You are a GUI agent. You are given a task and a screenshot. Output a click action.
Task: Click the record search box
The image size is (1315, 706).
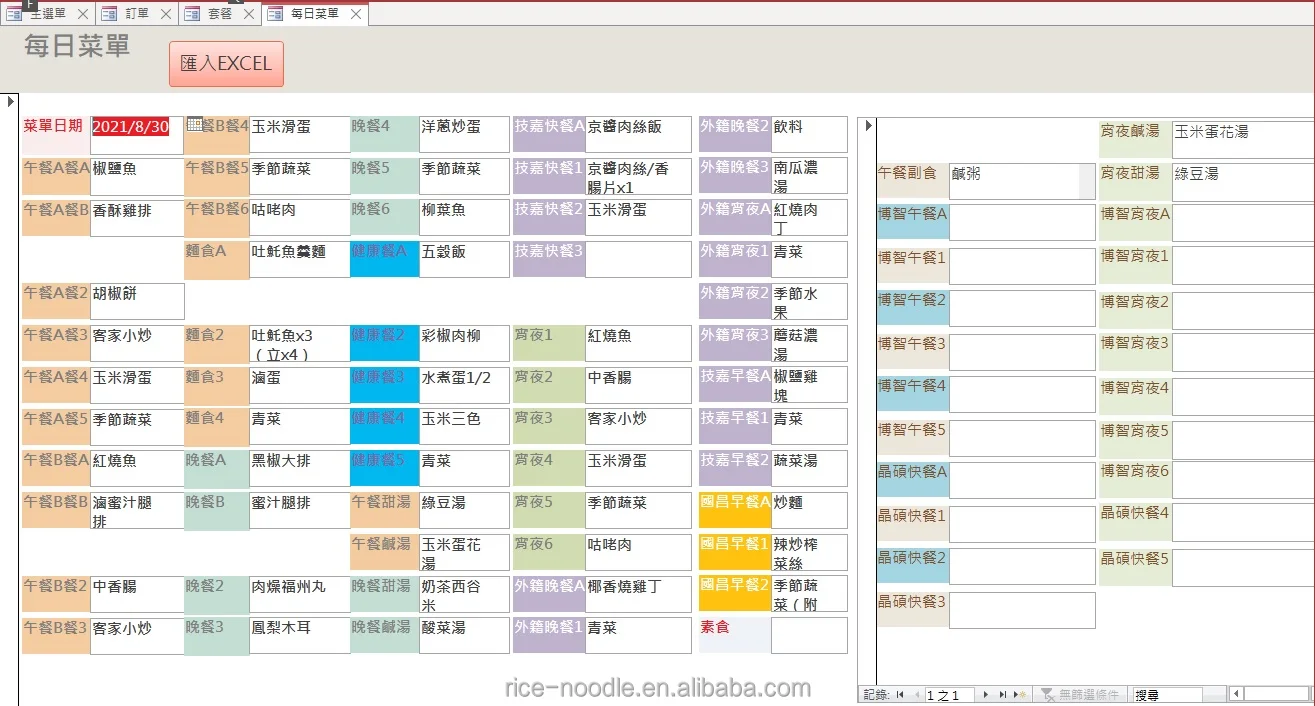point(1166,694)
